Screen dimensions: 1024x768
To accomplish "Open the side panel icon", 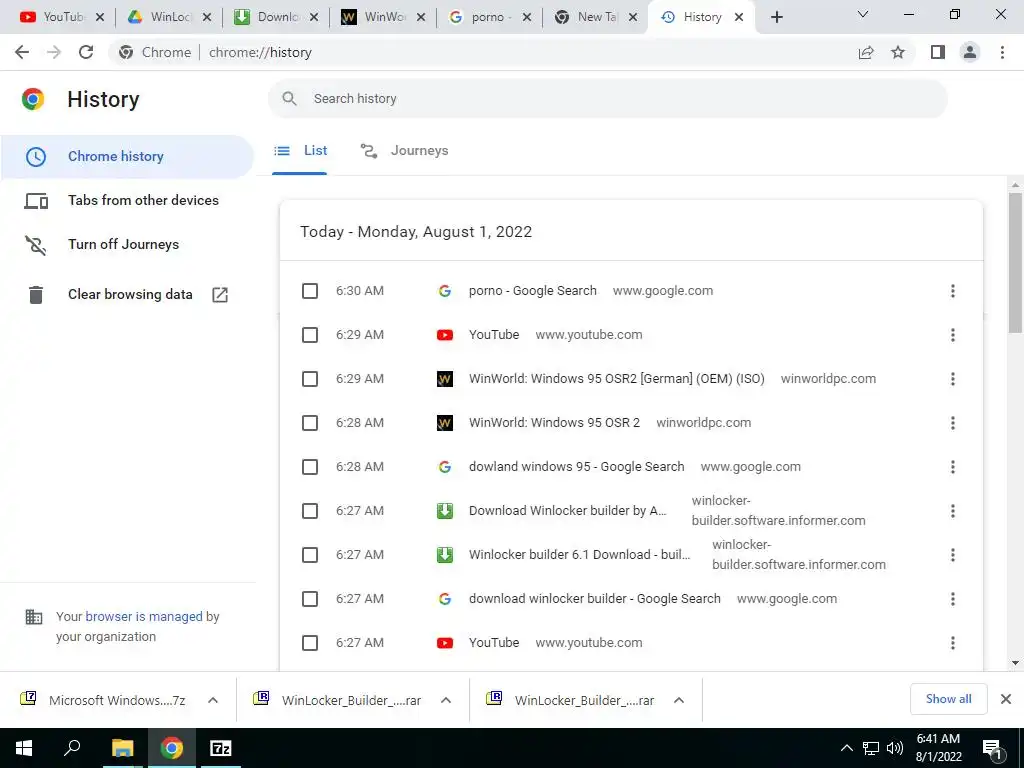I will pyautogui.click(x=938, y=52).
